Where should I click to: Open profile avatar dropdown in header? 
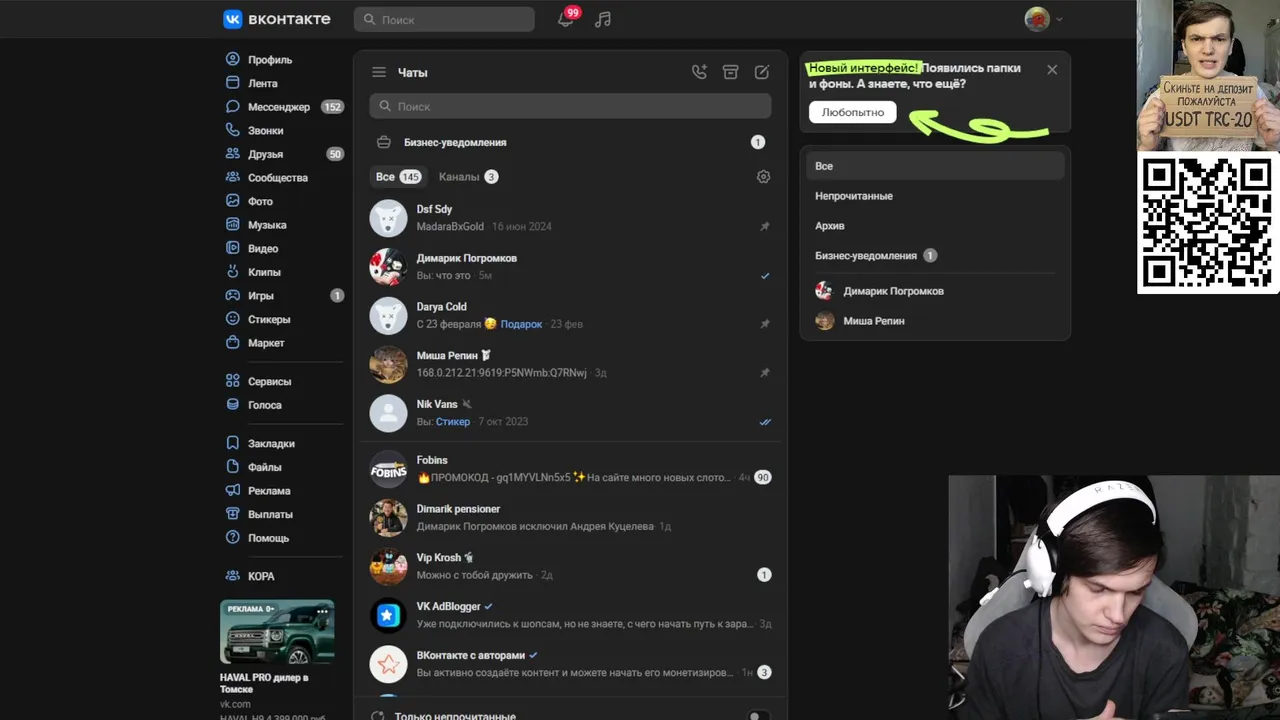click(x=1044, y=19)
